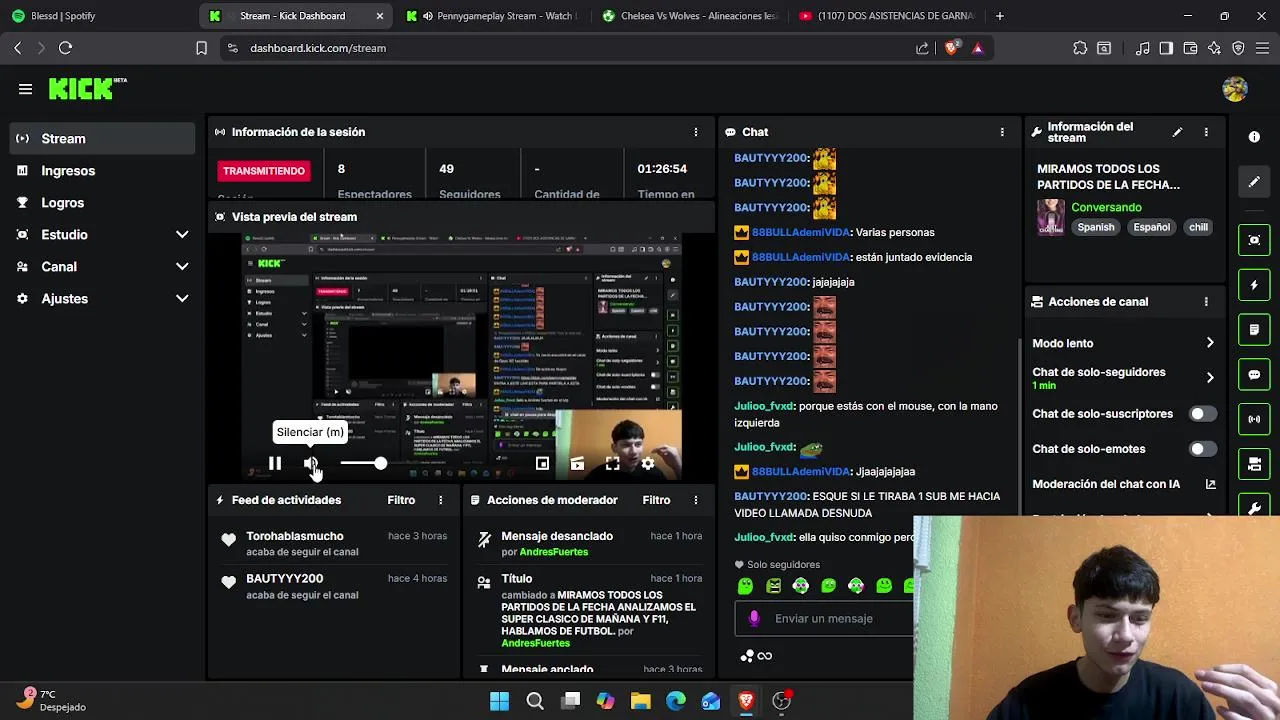Switch to Chelsea Vs Wolves browser tab
Image resolution: width=1280 pixels, height=720 pixels.
click(689, 16)
